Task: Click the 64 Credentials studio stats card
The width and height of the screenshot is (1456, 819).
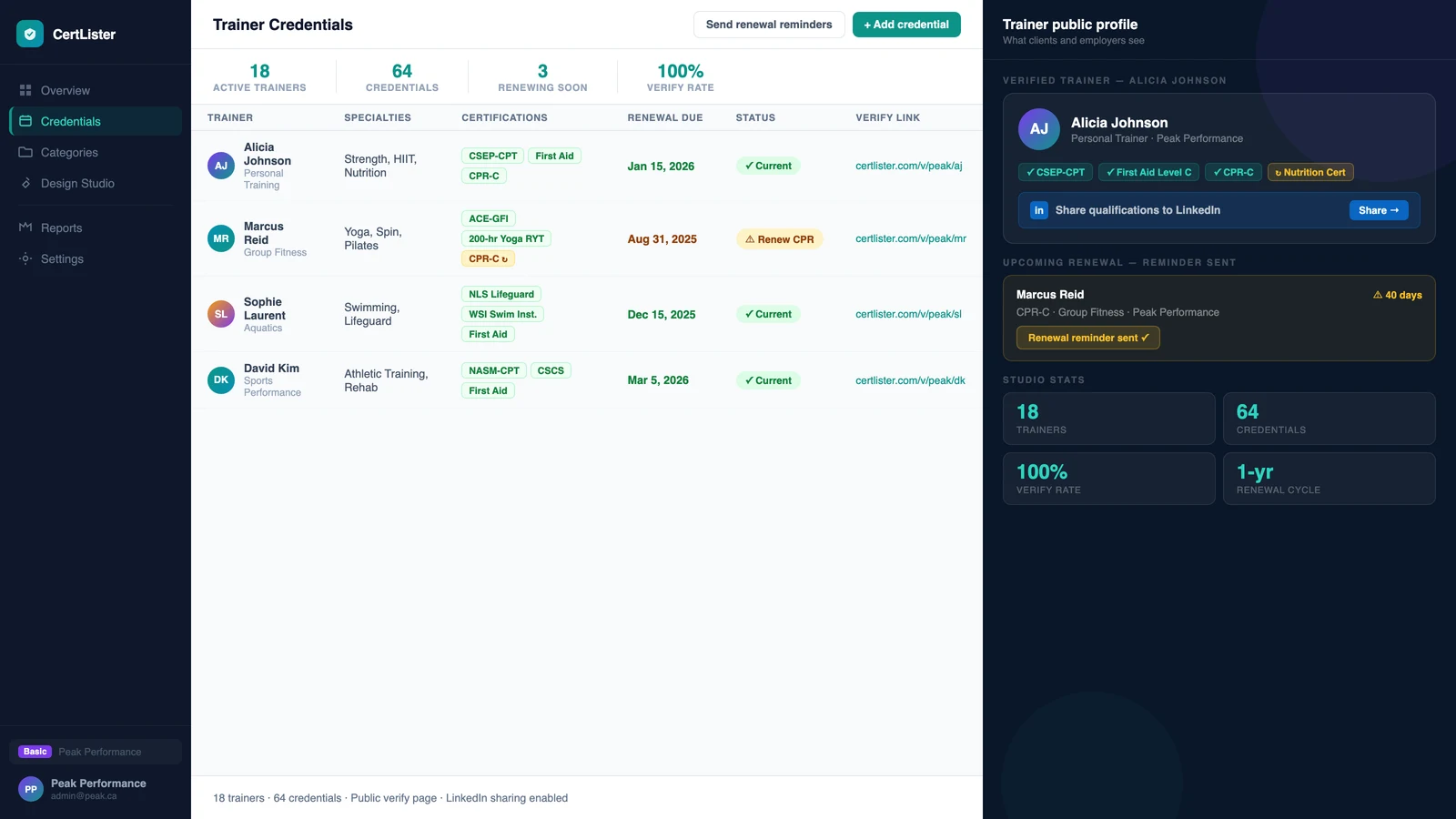Action: pos(1329,419)
